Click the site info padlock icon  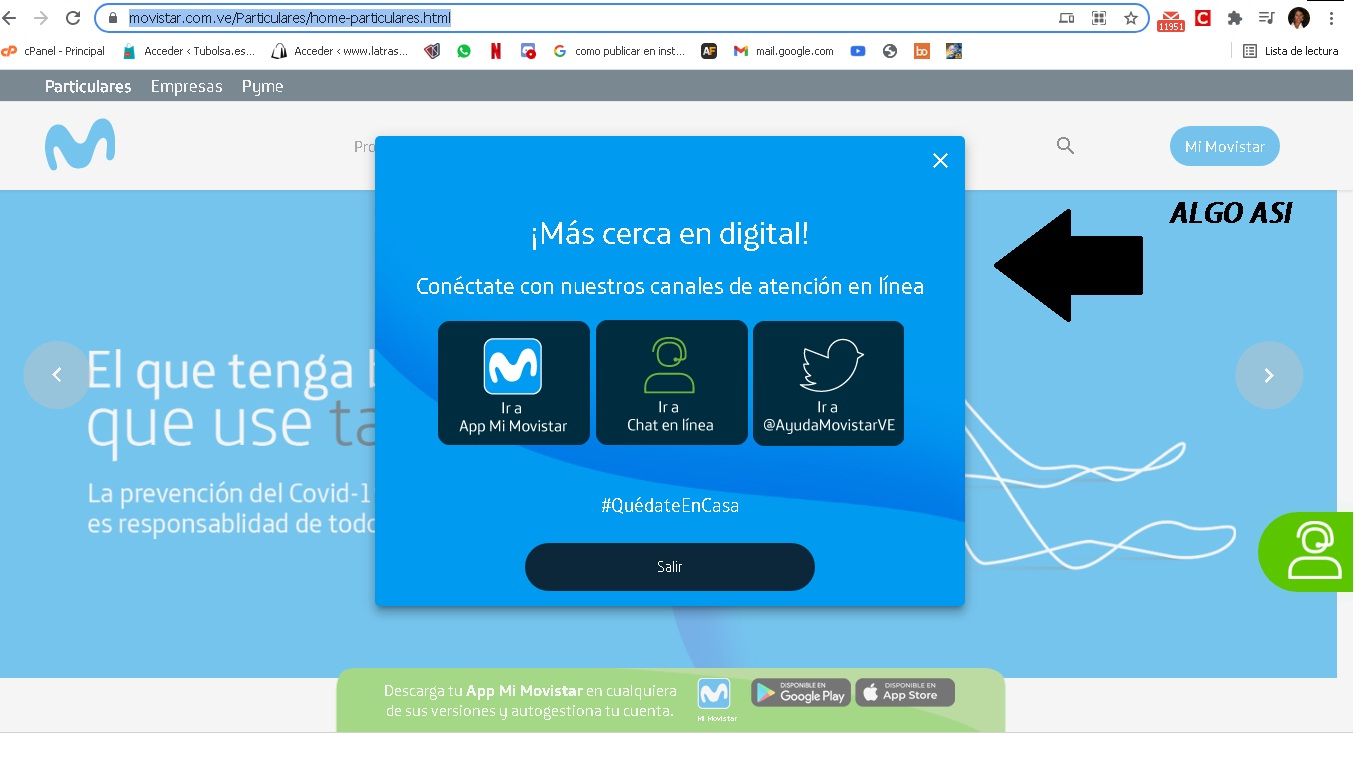113,18
